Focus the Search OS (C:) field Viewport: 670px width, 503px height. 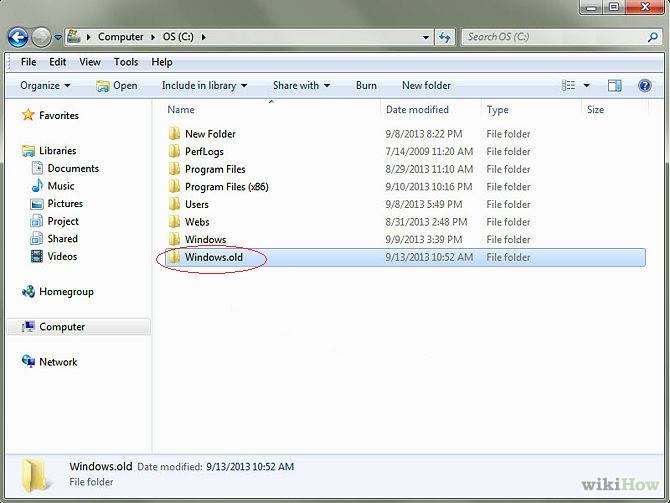[561, 37]
